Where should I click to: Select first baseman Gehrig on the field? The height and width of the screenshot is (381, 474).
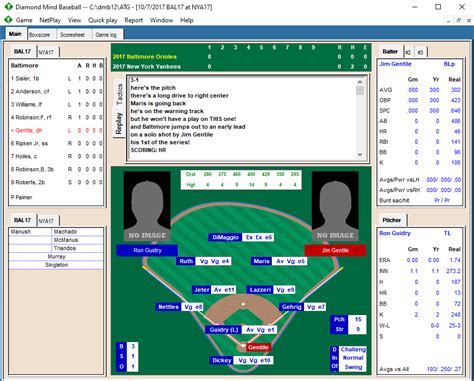303,307
